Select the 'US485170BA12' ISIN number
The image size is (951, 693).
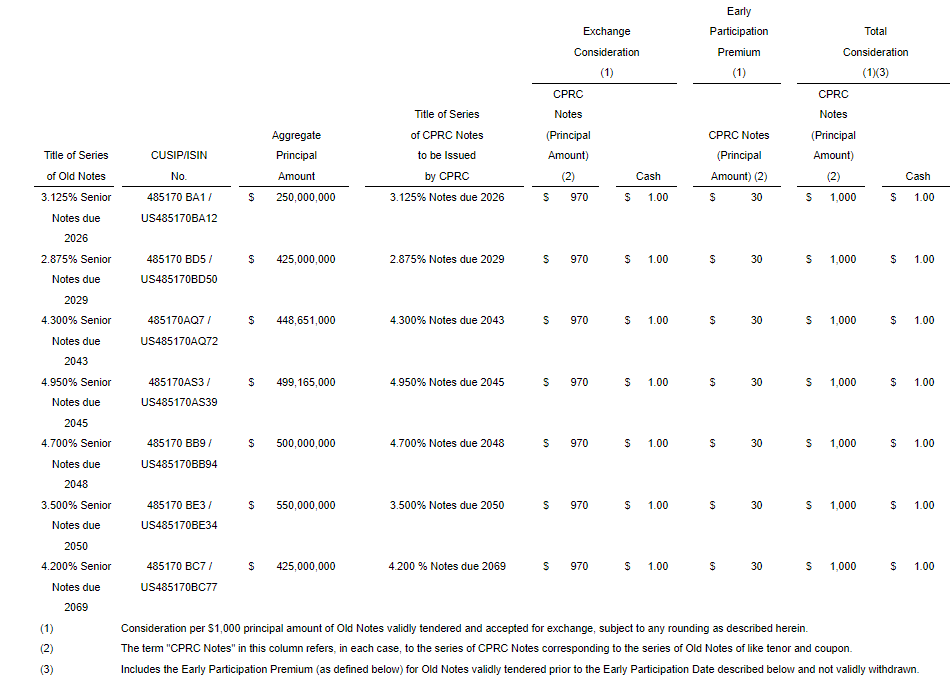[x=179, y=218]
